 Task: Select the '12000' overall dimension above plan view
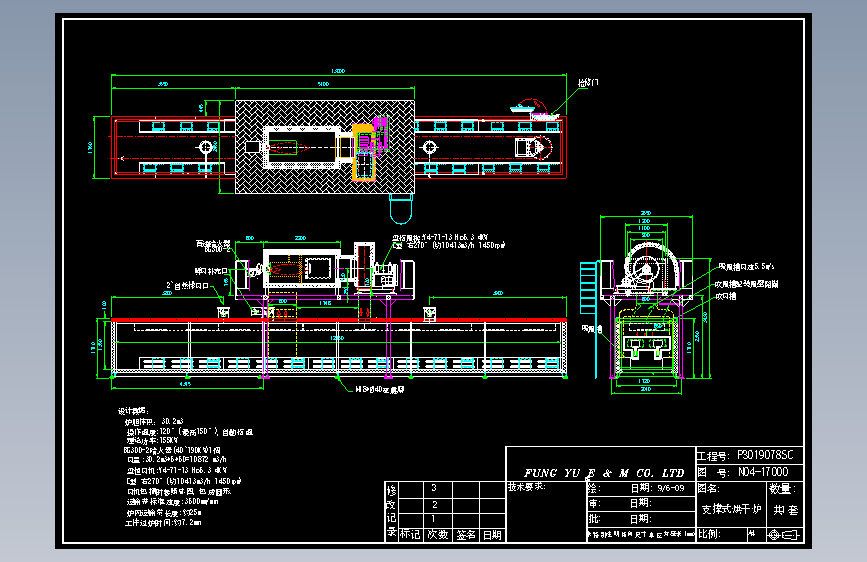pyautogui.click(x=338, y=71)
